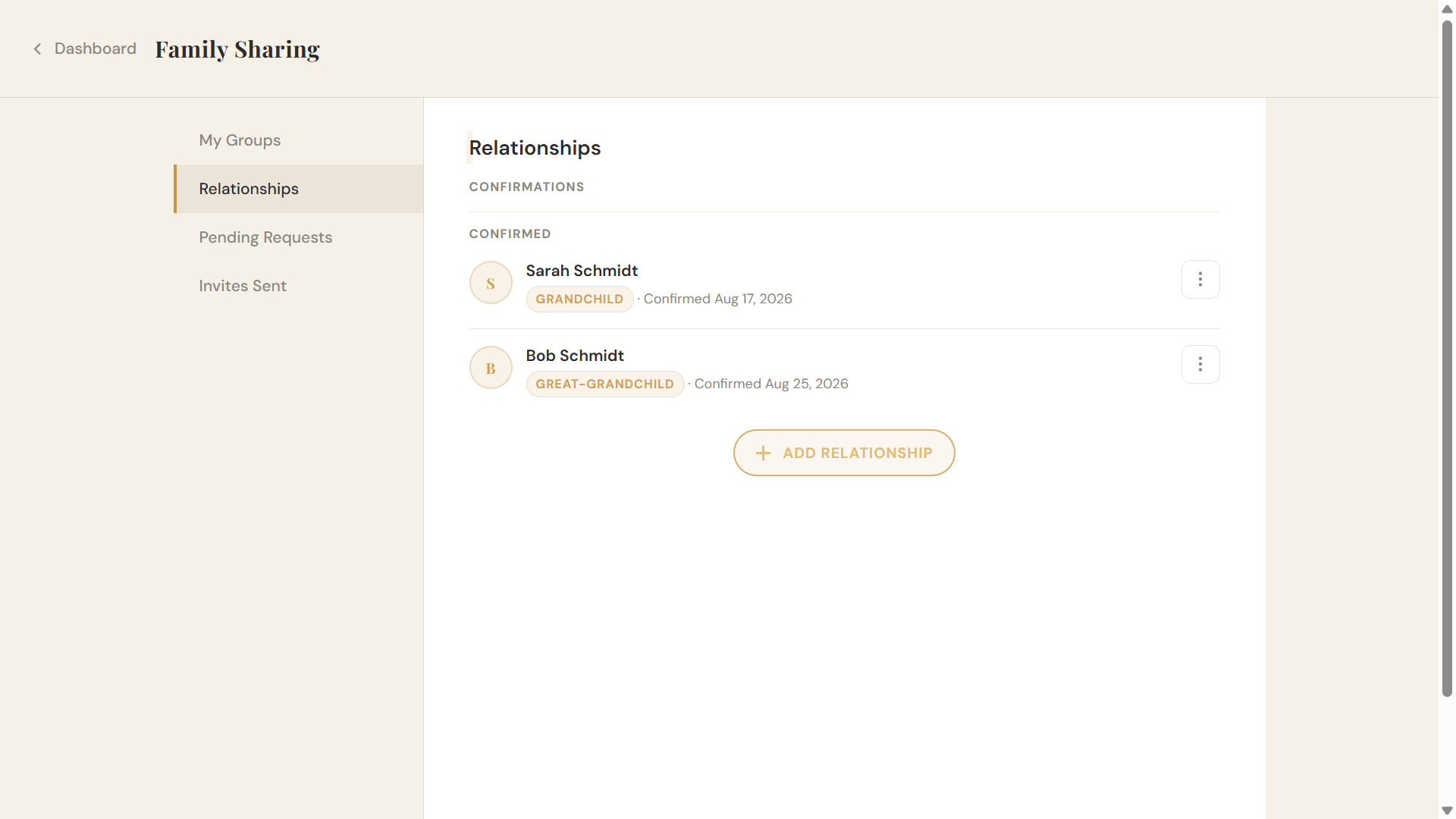1456x819 pixels.
Task: Click the scrollbar up arrow
Action: [x=1447, y=9]
